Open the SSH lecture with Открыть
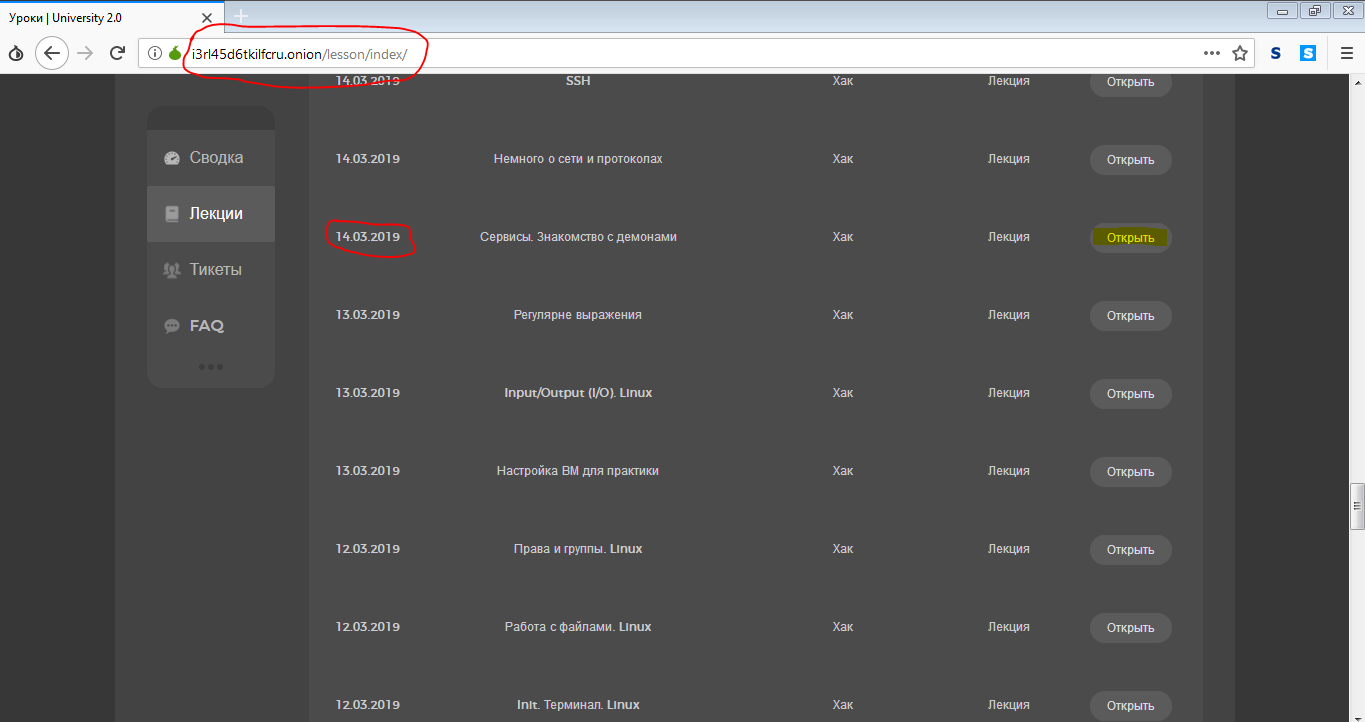Screen dimensions: 1365x722 pos(1130,82)
